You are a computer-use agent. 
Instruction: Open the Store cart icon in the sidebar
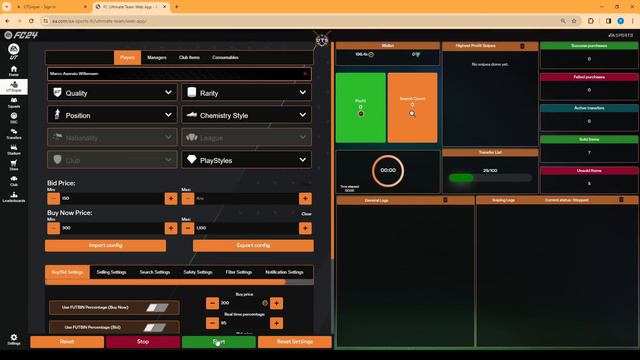(x=13, y=165)
